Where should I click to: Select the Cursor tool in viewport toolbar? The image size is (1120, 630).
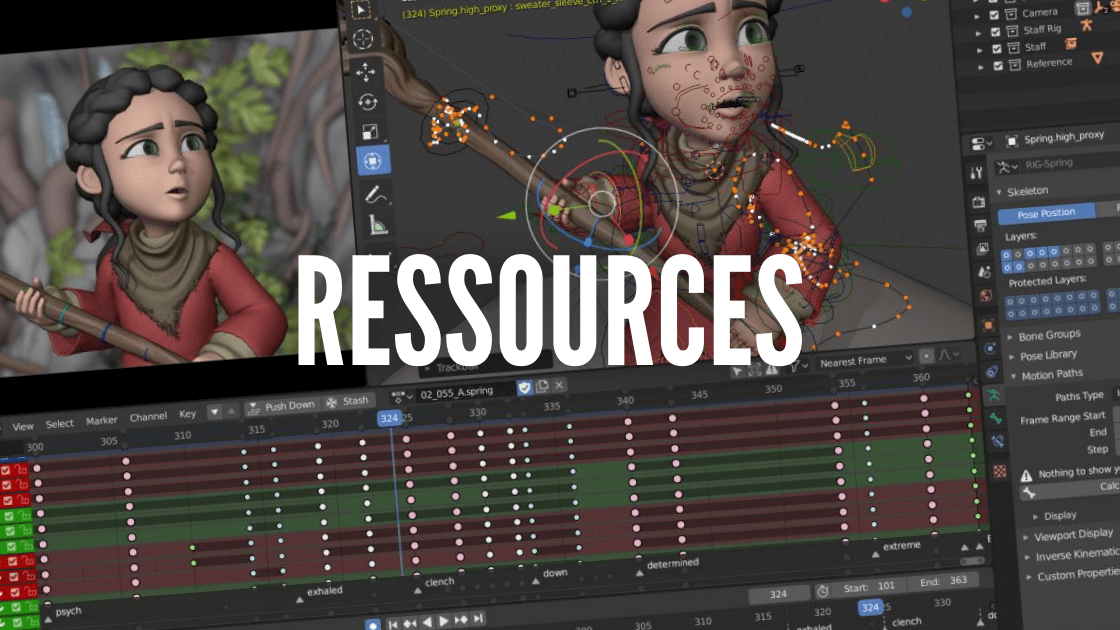pos(363,39)
